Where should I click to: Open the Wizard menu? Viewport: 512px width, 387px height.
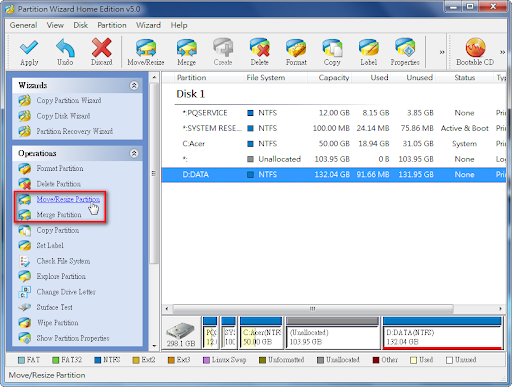148,25
